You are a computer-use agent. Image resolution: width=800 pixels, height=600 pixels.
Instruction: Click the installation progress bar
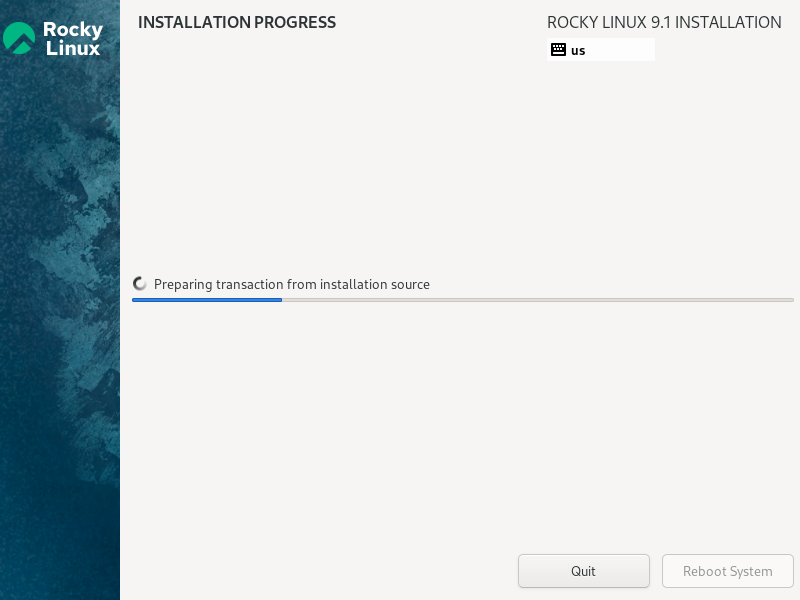point(463,300)
